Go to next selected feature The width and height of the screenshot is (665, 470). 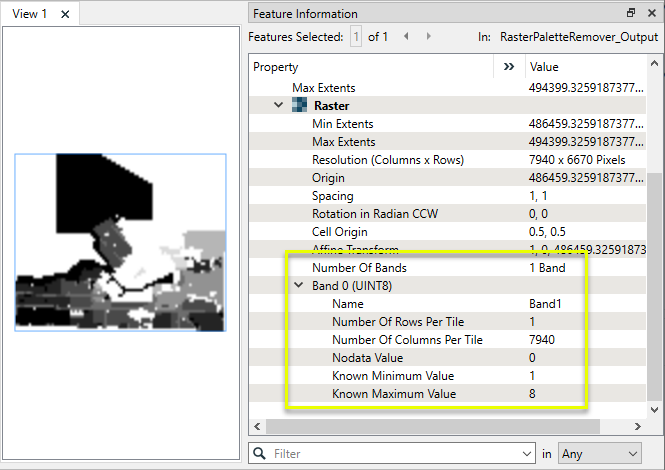[430, 37]
